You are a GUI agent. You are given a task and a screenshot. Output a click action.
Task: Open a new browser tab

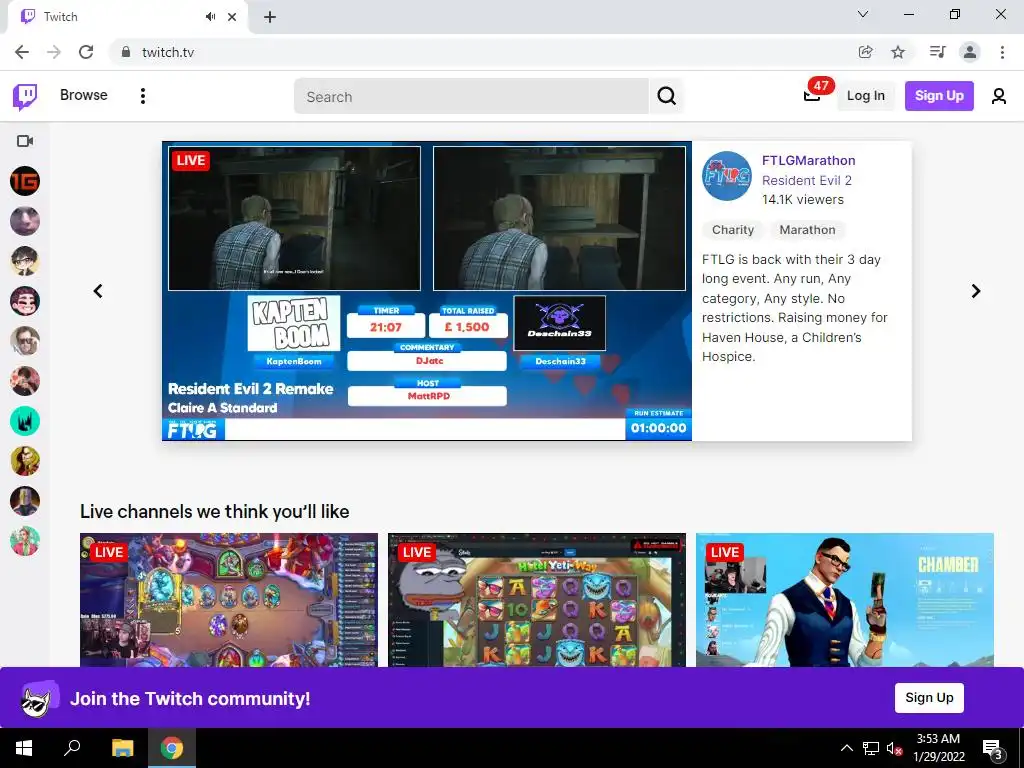point(270,17)
